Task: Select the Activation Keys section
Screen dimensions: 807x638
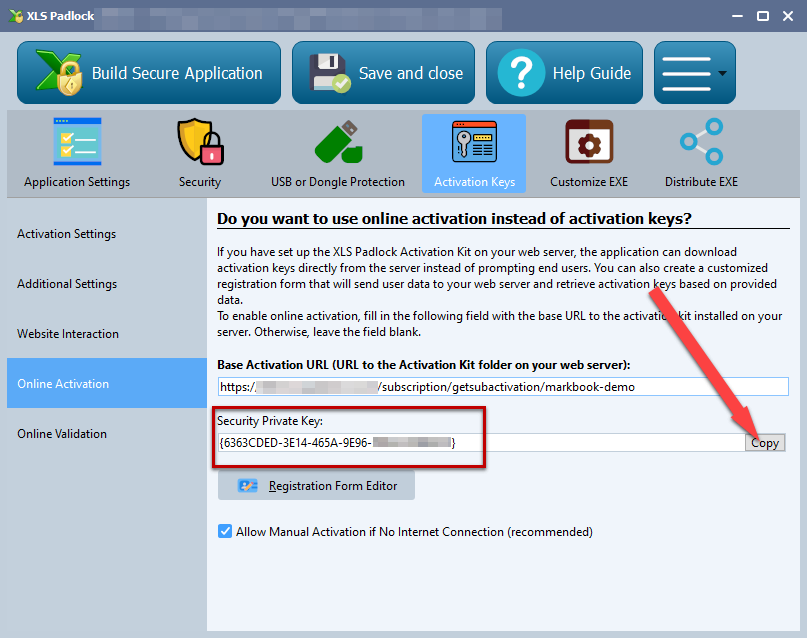Action: (x=474, y=154)
